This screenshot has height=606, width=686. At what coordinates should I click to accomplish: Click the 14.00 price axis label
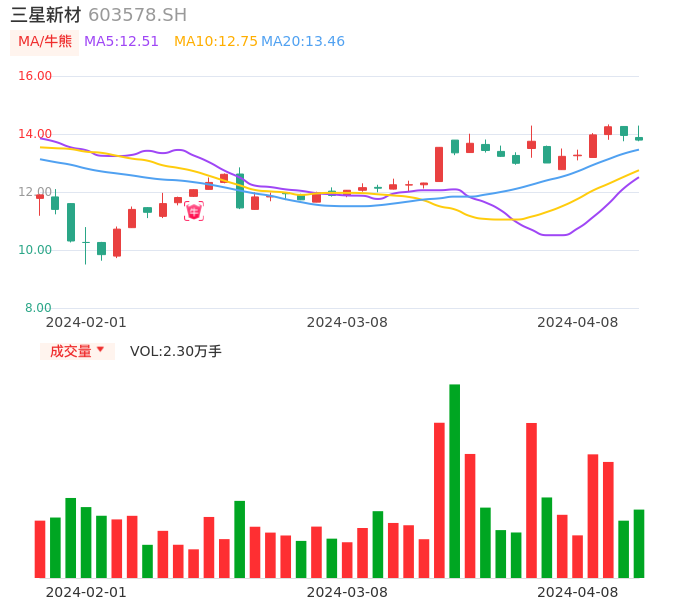35,134
